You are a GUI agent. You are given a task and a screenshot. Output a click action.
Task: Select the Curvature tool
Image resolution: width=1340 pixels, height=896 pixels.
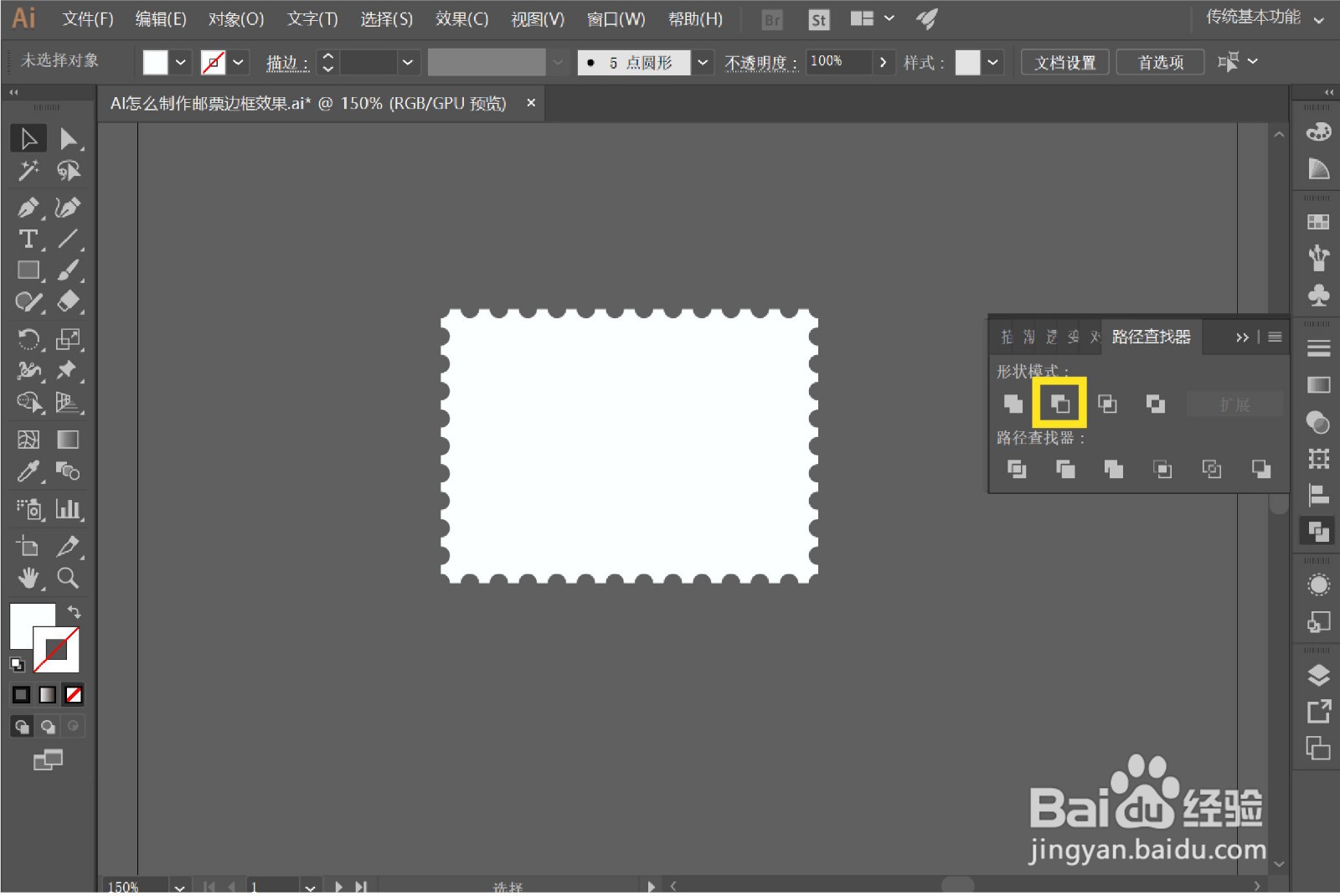pyautogui.click(x=69, y=207)
